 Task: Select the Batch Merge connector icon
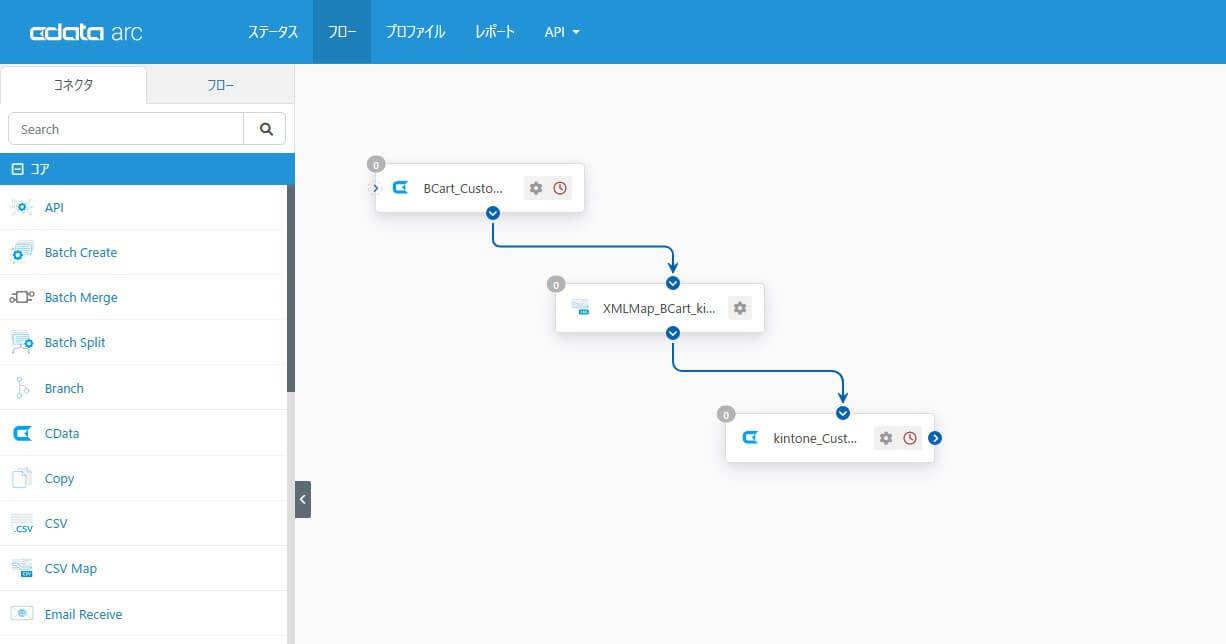22,297
